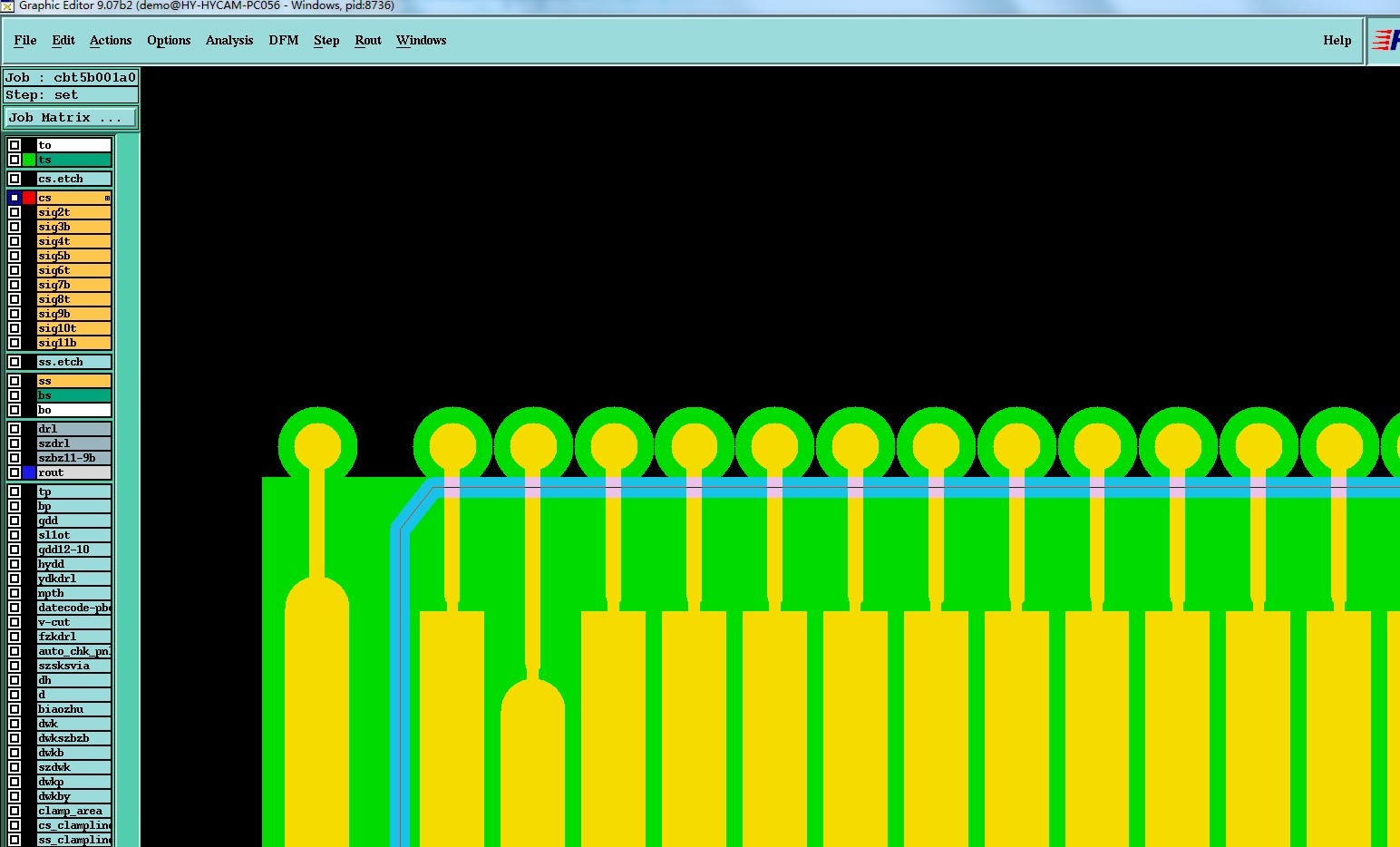This screenshot has height=847, width=1400.
Task: Select the ts layer name
Action: click(74, 160)
